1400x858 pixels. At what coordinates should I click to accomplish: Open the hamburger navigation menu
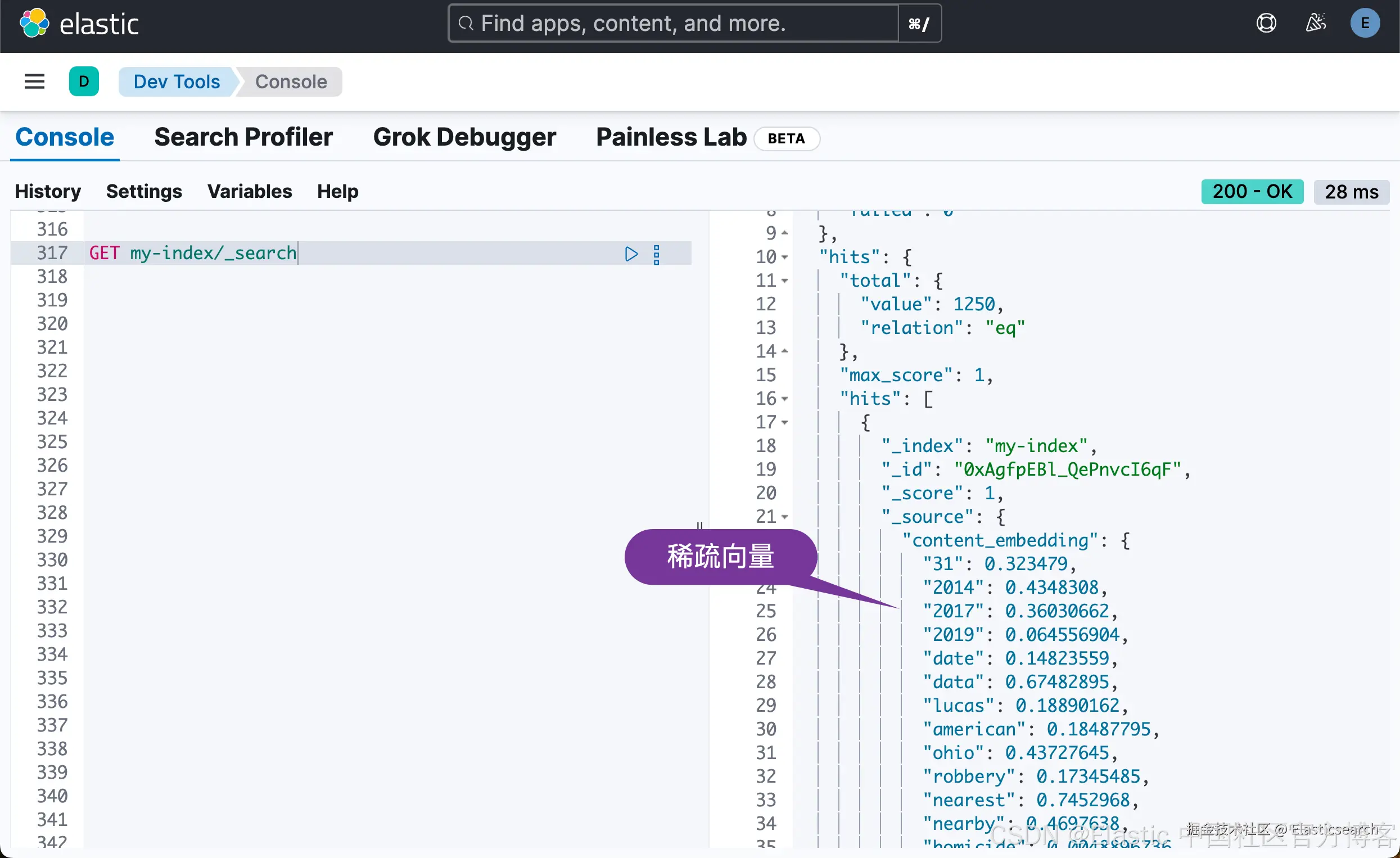34,82
